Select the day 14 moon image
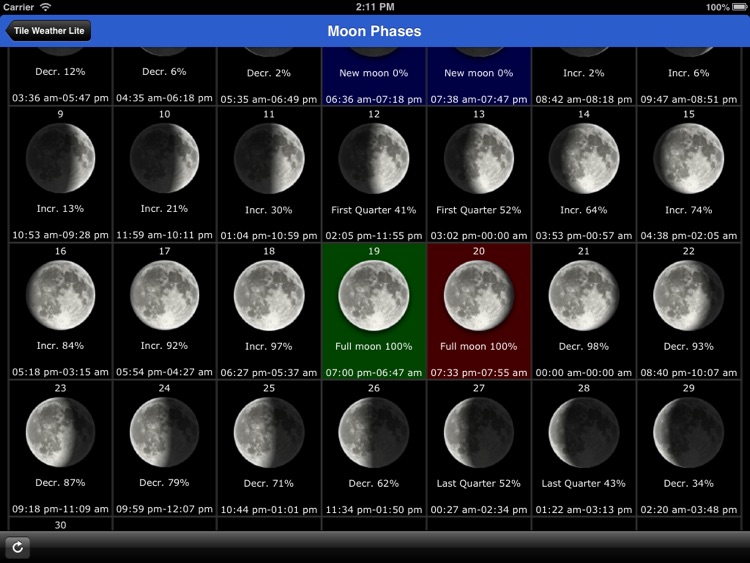This screenshot has width=750, height=563. (584, 159)
